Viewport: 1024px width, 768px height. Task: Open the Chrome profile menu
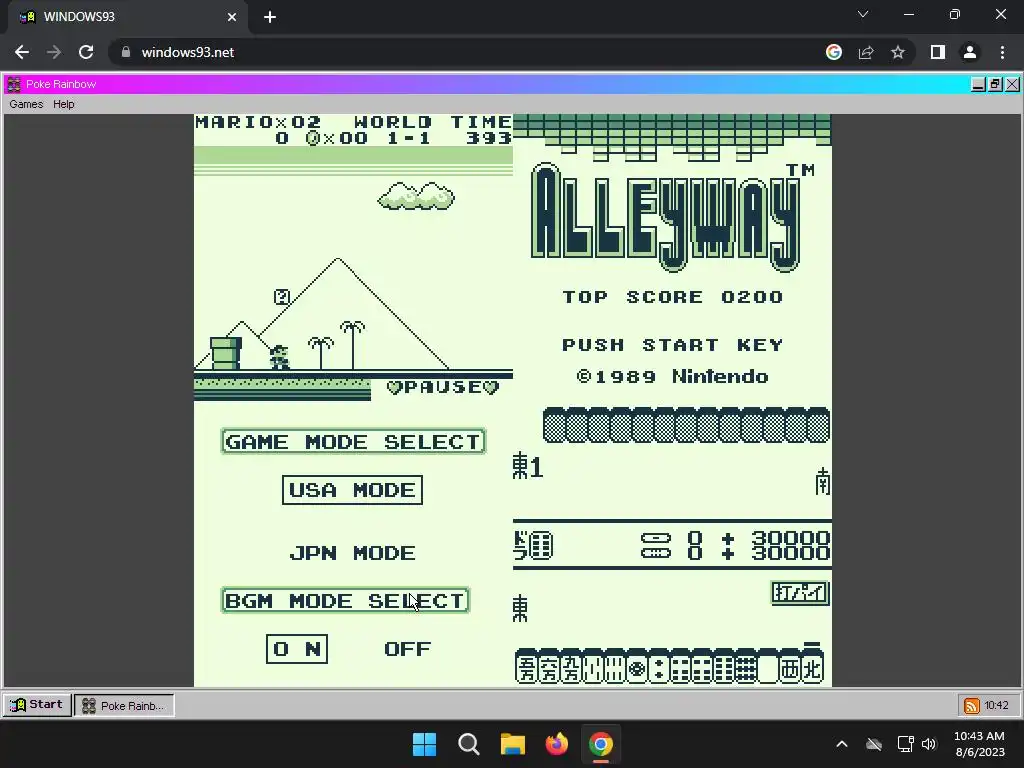coord(970,52)
